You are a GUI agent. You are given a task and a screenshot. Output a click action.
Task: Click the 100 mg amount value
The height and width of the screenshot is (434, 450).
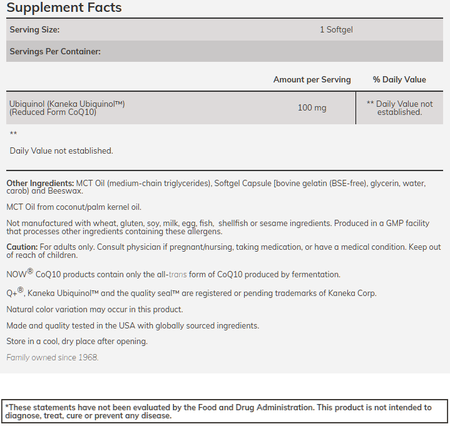coord(312,108)
